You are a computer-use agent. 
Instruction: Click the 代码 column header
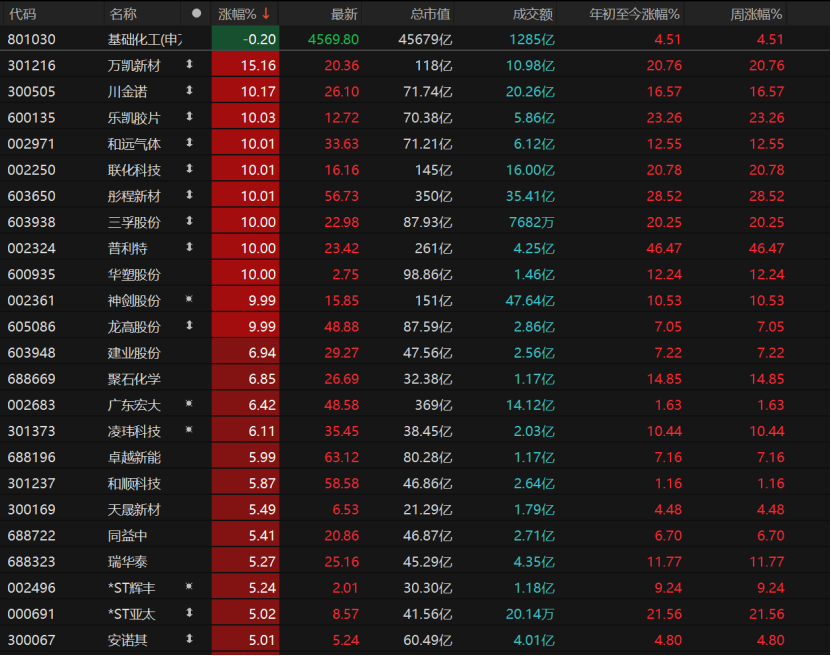click(22, 14)
